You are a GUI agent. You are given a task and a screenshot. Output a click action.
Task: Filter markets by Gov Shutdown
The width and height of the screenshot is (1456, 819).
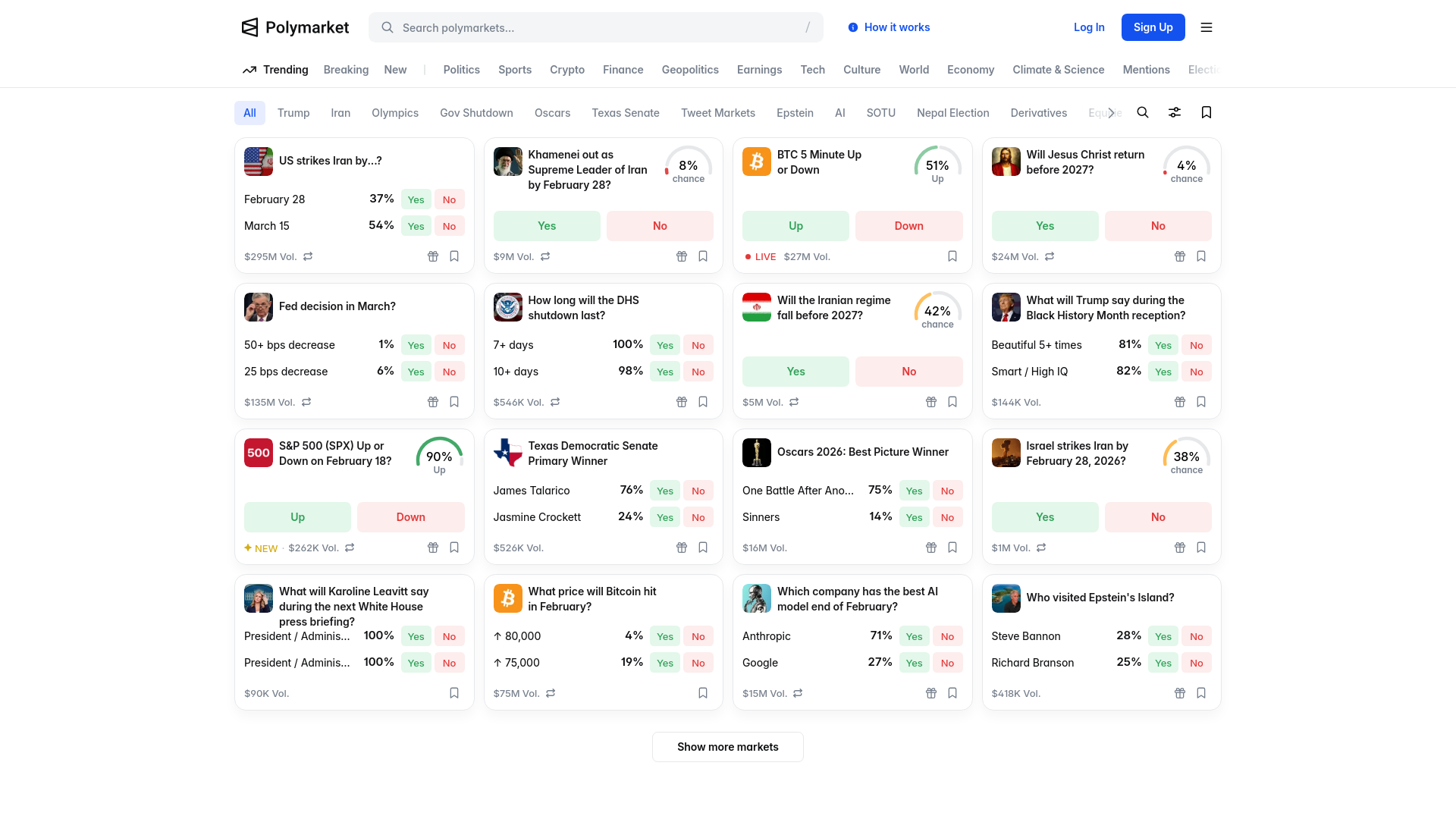tap(476, 113)
